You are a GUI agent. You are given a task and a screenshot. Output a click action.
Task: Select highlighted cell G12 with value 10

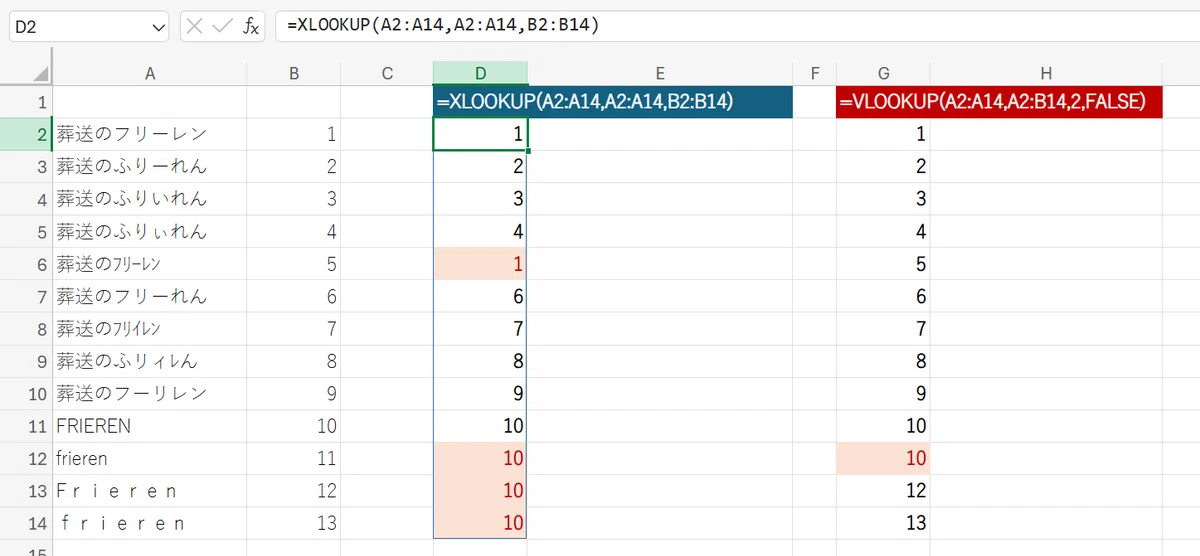click(x=883, y=458)
